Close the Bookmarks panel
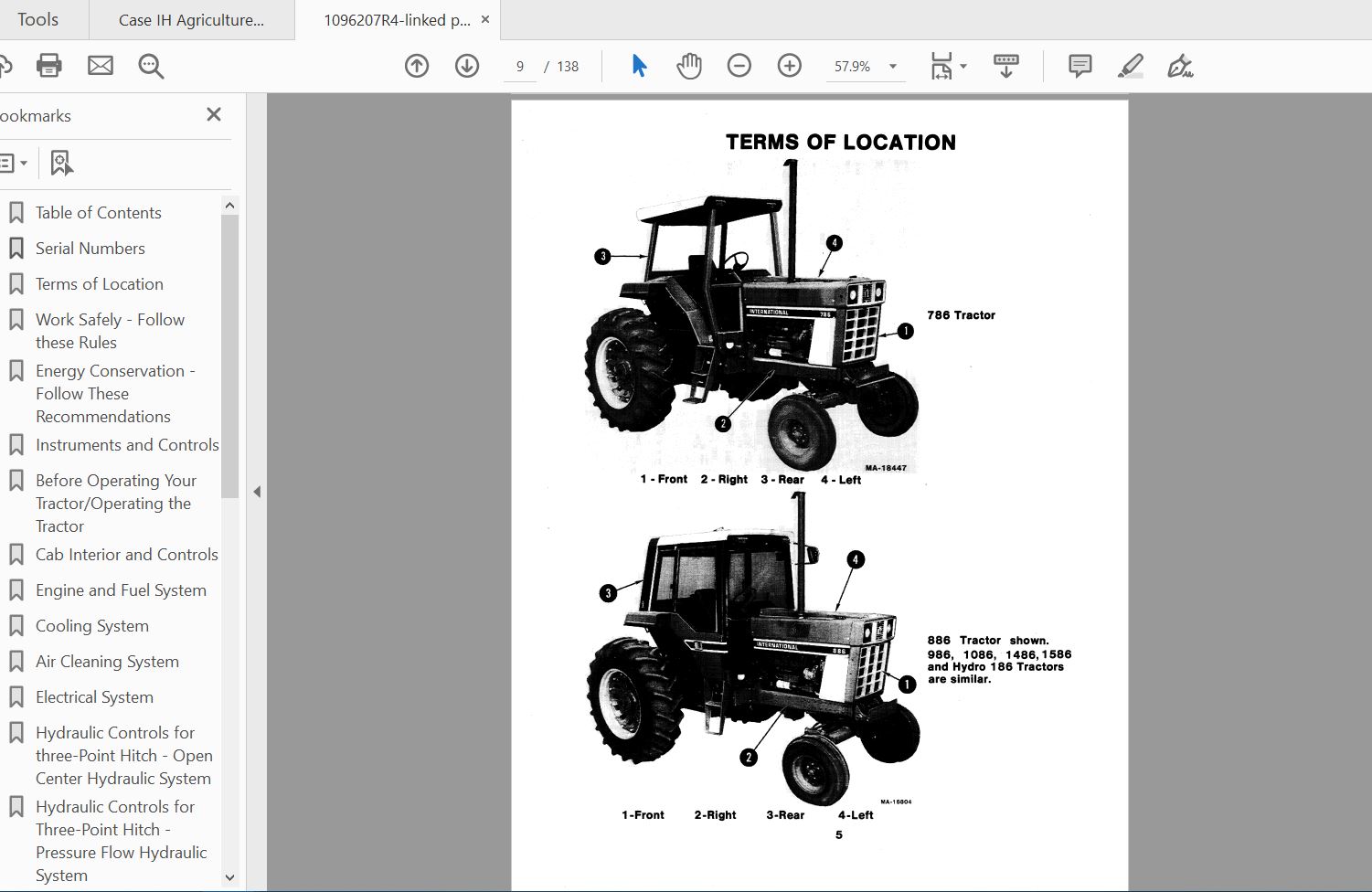This screenshot has height=892, width=1372. [x=214, y=114]
